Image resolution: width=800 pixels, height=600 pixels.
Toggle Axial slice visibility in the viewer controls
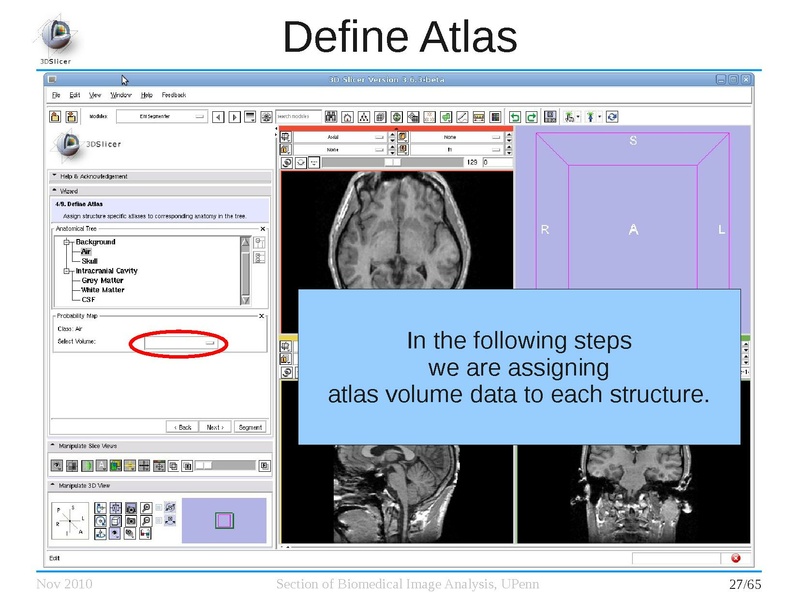(286, 137)
